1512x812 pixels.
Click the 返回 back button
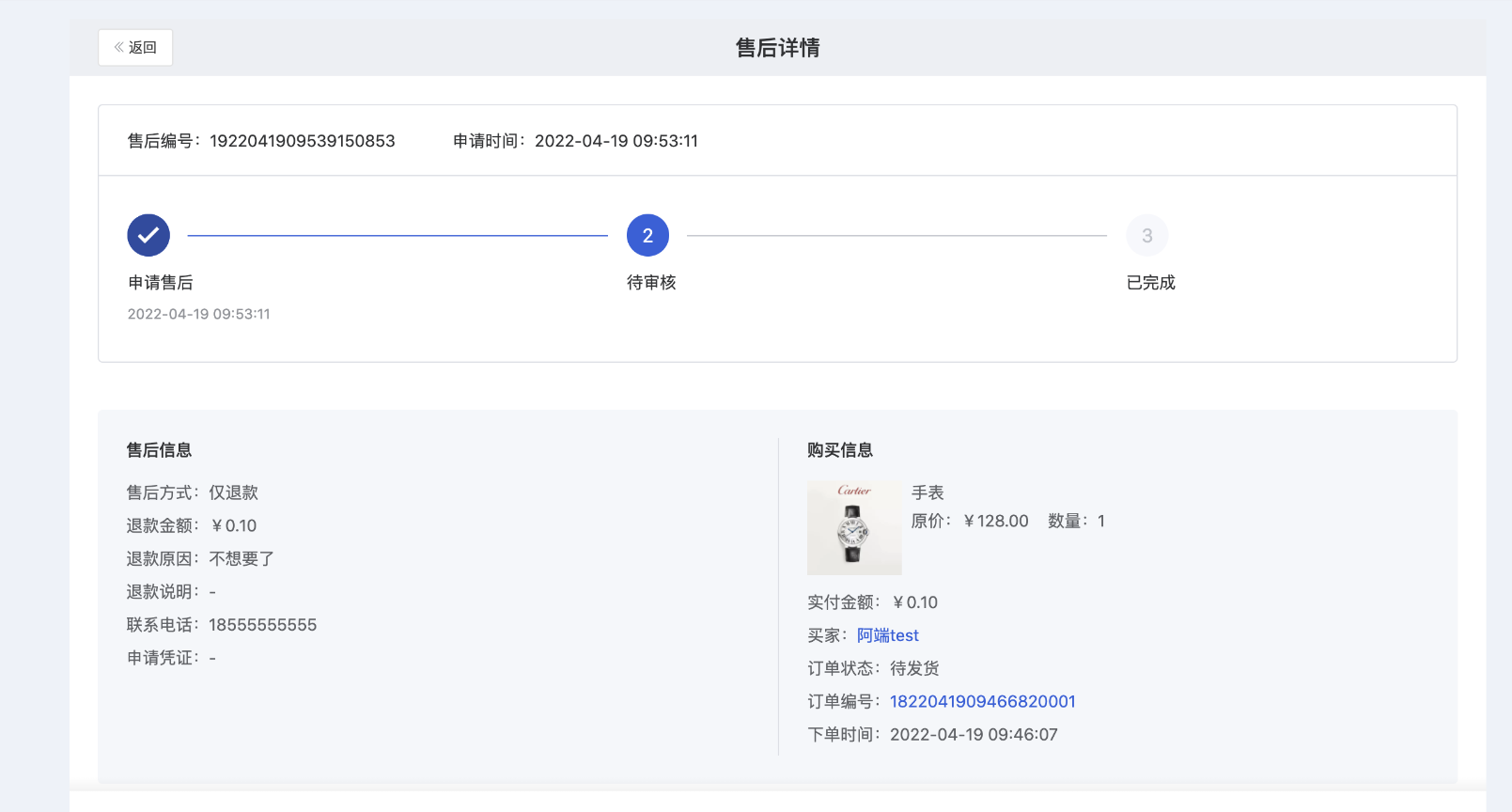click(135, 47)
